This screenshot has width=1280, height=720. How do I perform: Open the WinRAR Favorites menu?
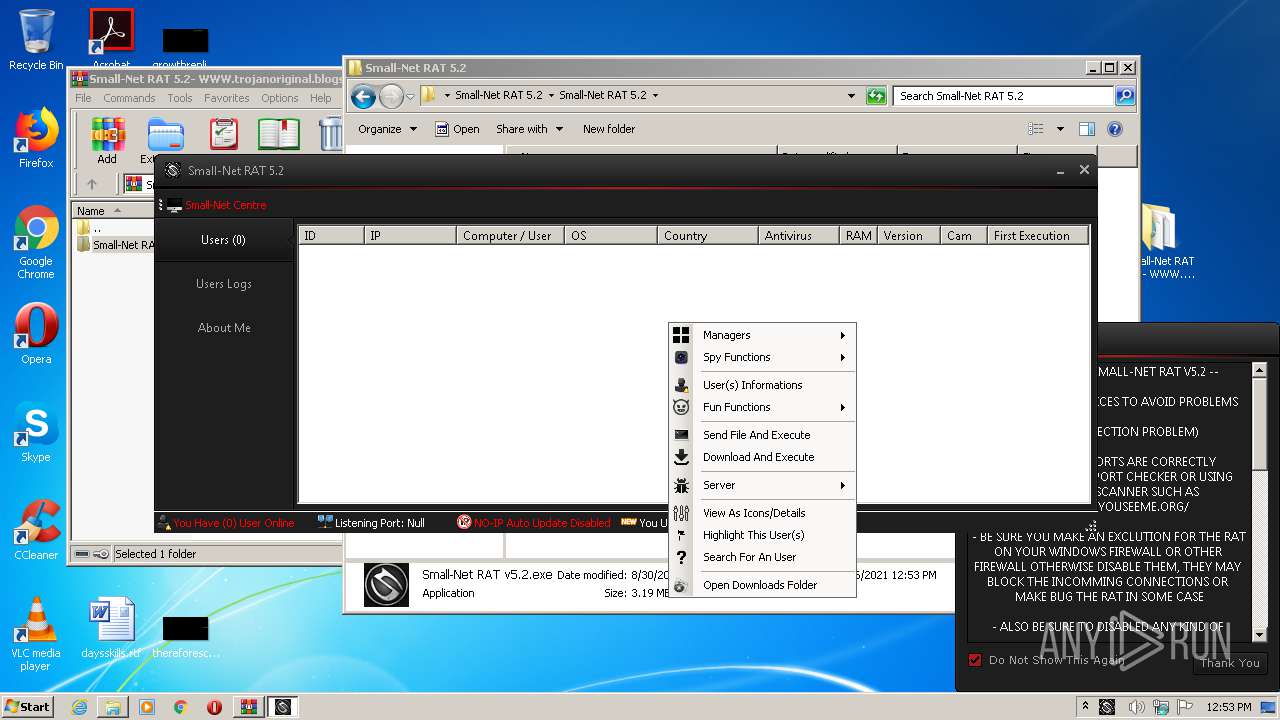point(227,98)
